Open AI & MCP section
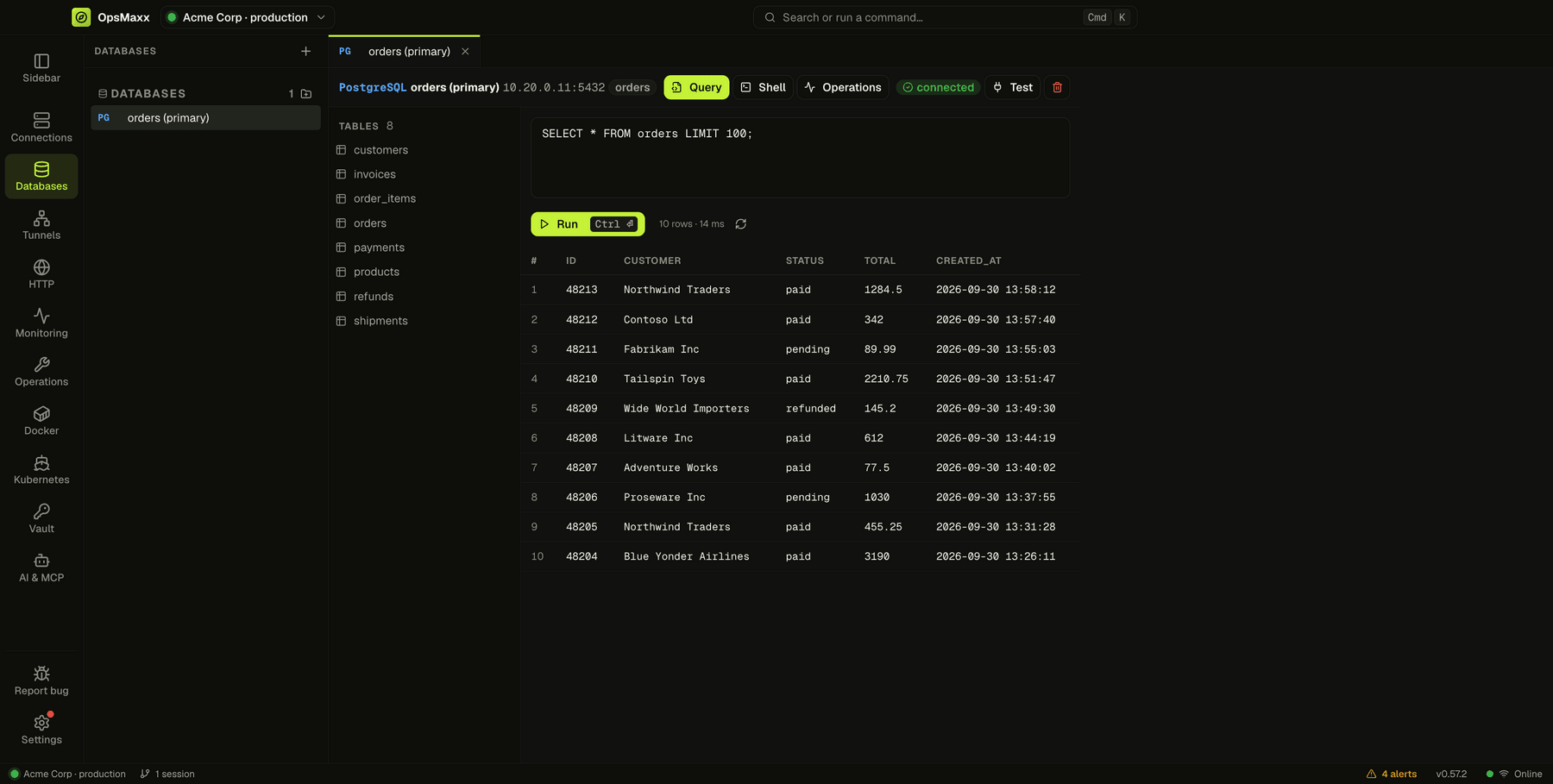Screen dimensions: 1553x784 41,568
